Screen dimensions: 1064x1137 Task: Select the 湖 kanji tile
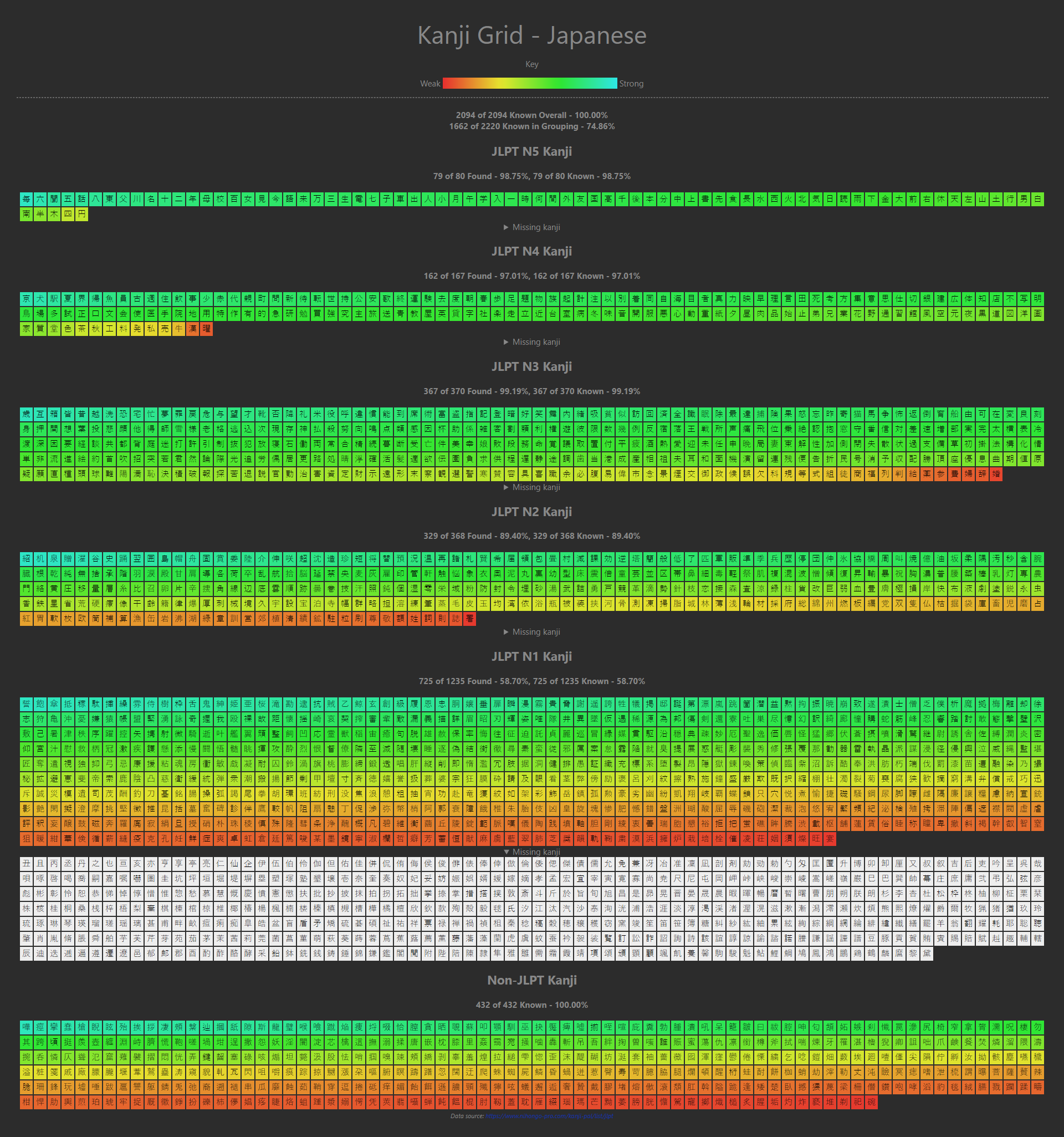[193, 619]
